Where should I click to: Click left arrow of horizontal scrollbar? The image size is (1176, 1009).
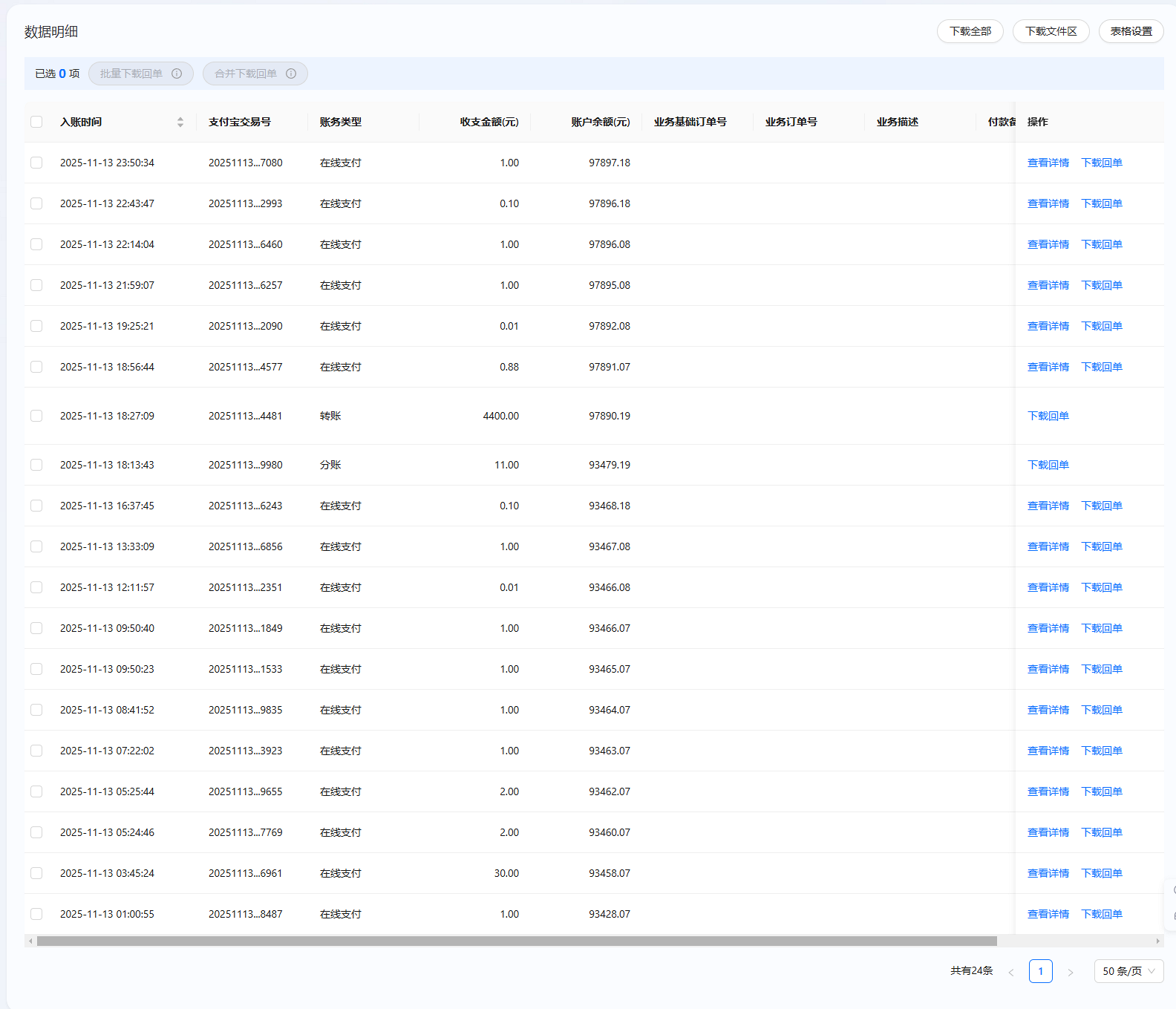tap(30, 941)
